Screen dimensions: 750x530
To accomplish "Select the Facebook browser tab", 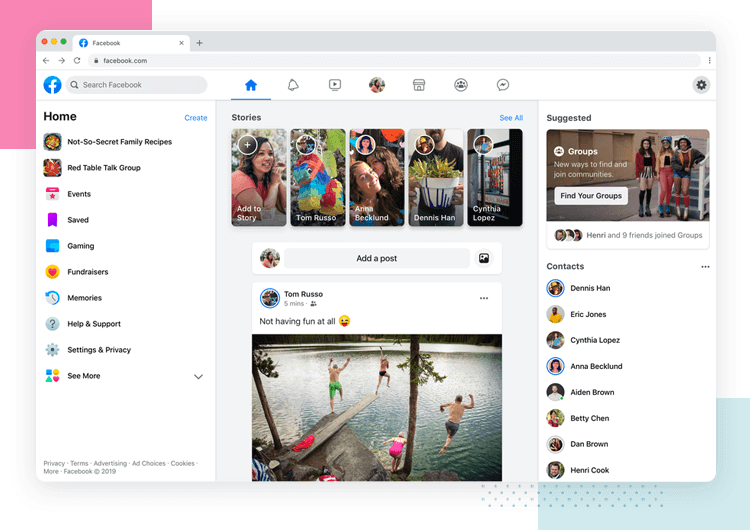I will click(131, 43).
